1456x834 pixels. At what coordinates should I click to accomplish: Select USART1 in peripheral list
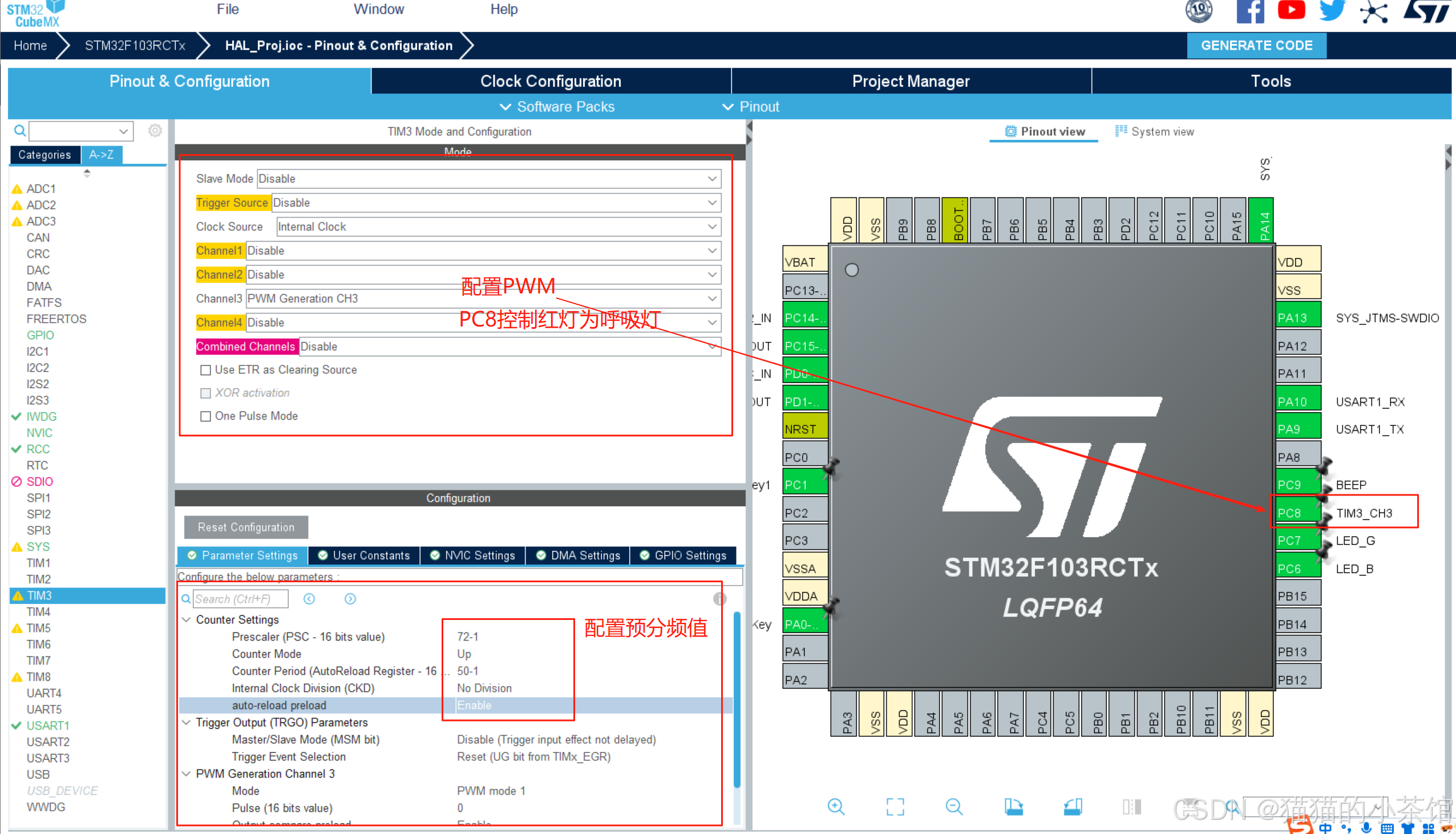47,726
